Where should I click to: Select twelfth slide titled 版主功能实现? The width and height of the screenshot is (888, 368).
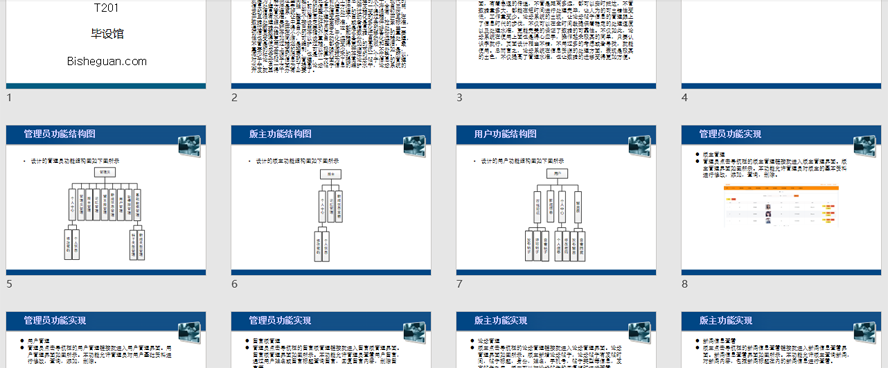tap(782, 340)
